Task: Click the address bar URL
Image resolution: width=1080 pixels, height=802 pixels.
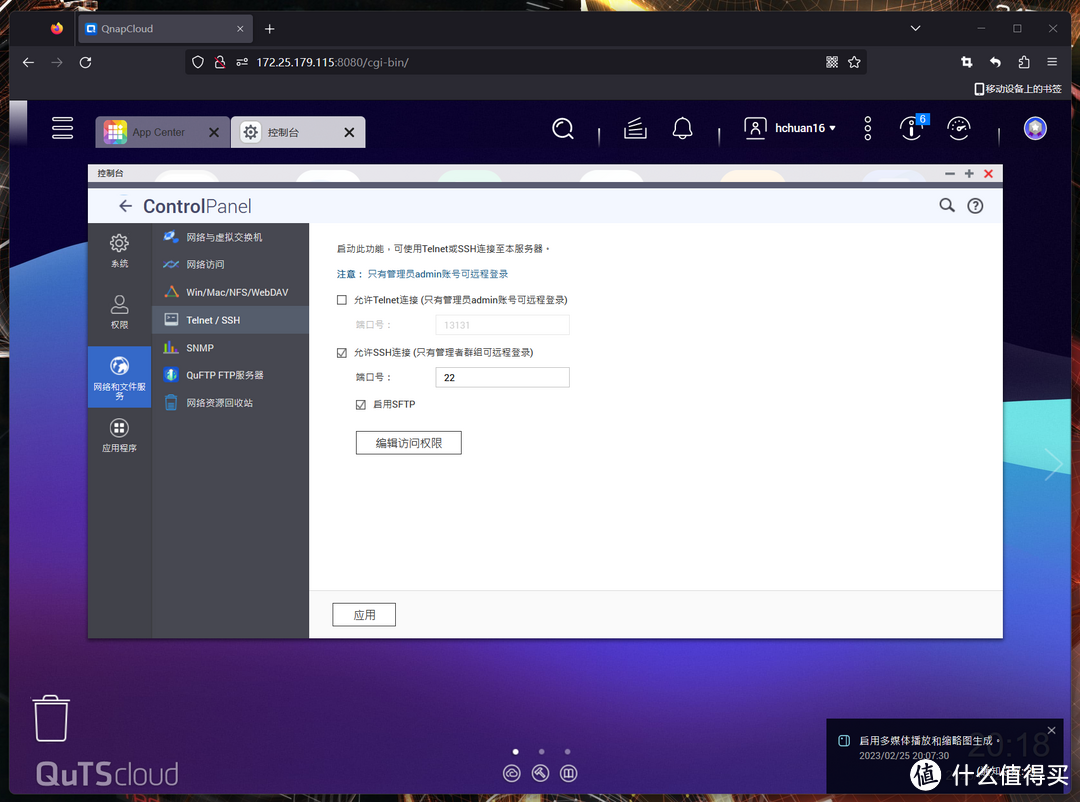Action: coord(332,63)
